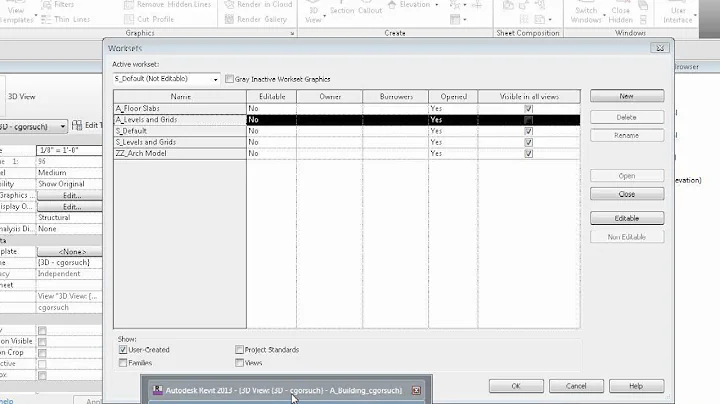Viewport: 720px width, 404px height.
Task: Click Remove Hidden Lines in ribbon
Action: point(168,5)
